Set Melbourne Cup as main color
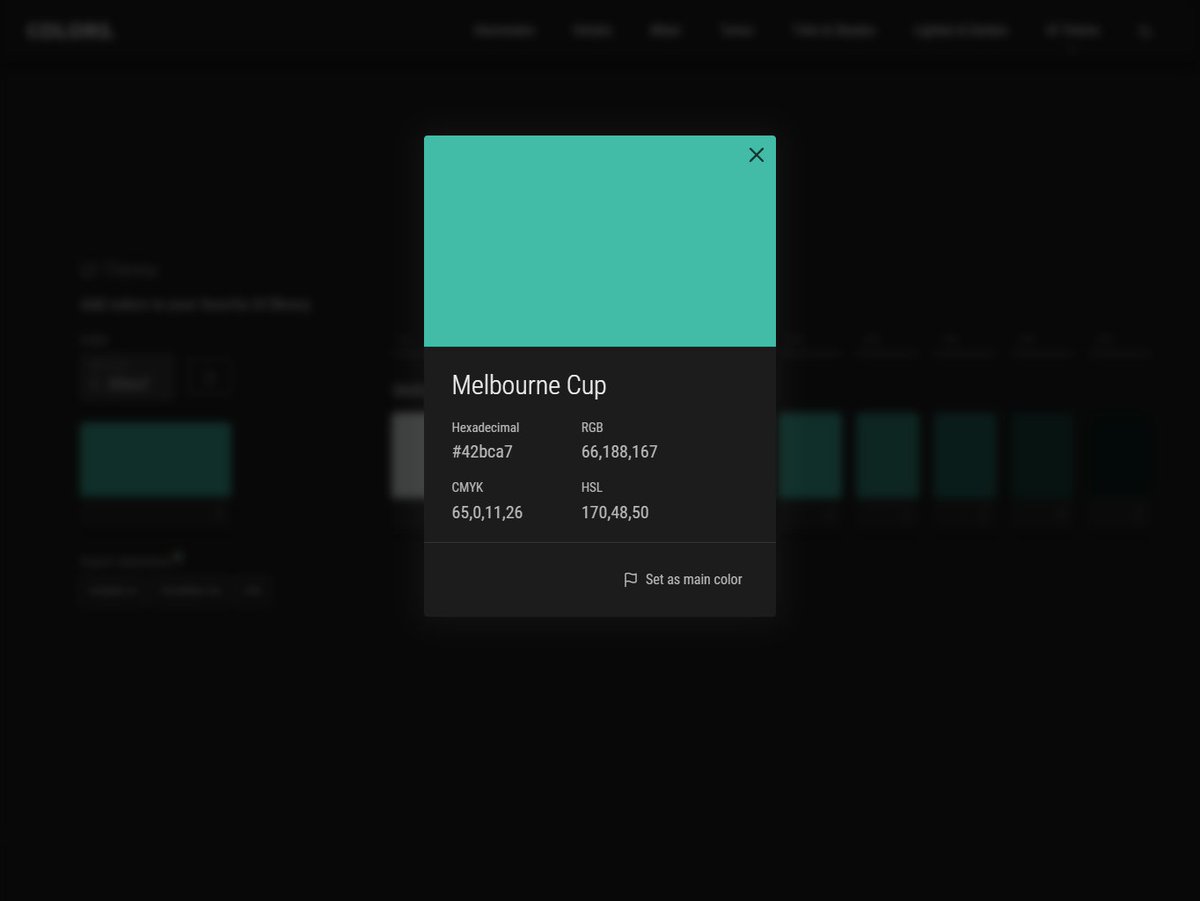The width and height of the screenshot is (1200, 901). tap(683, 580)
